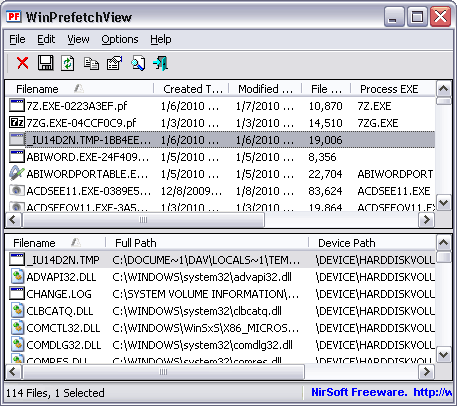Viewport: 457px width, 406px height.
Task: Click lower pane horizontal scrollbar thumb
Action: (163, 372)
